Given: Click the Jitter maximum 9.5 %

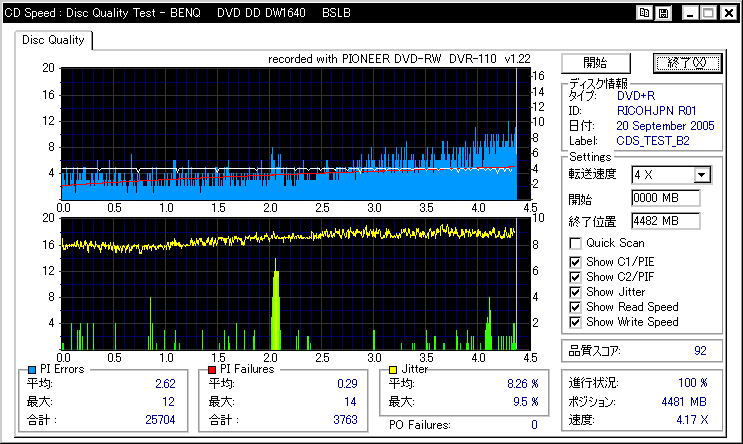Looking at the screenshot, I should pos(526,402).
